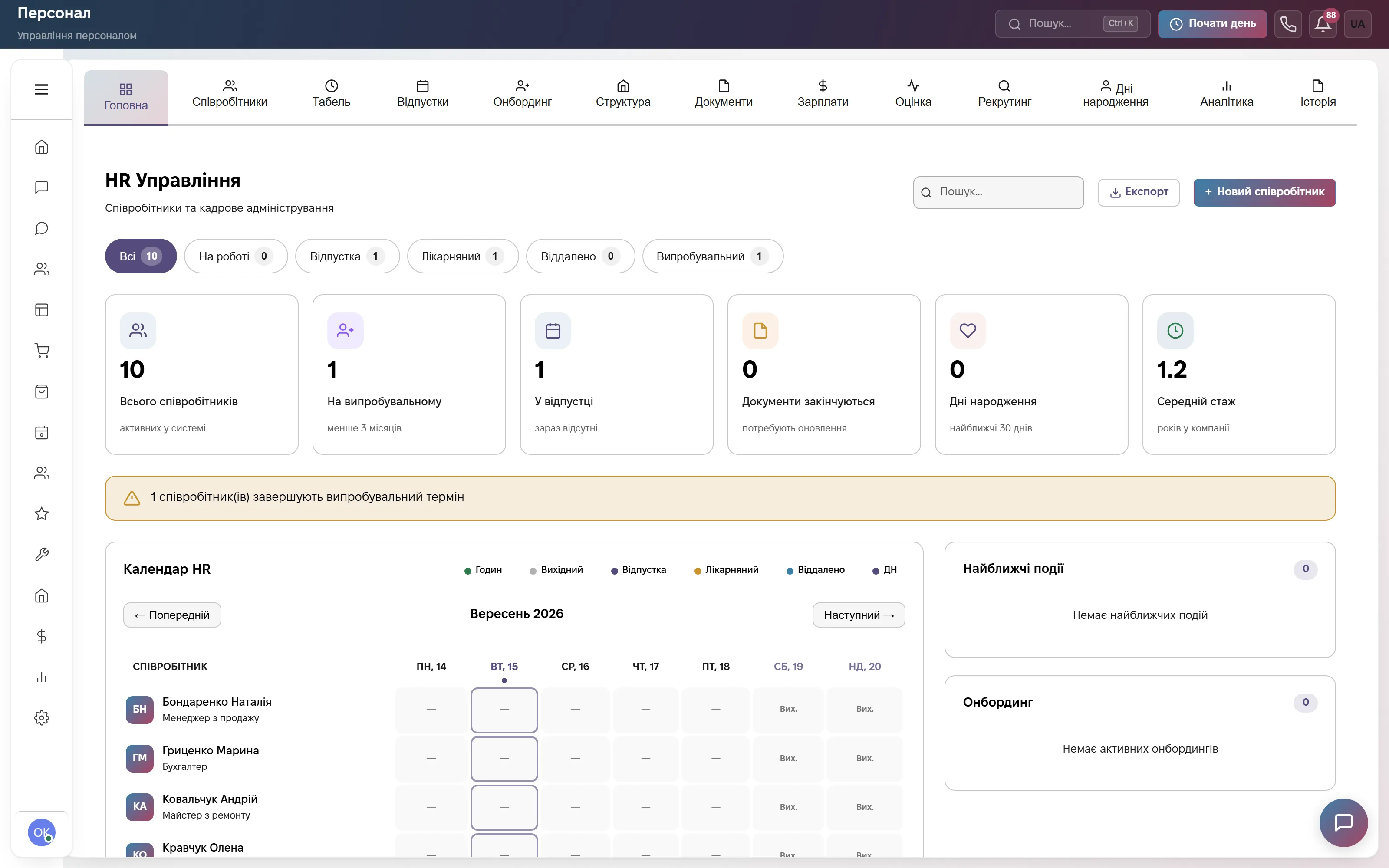Click the star icon in the sidebar
The image size is (1389, 868).
(41, 514)
